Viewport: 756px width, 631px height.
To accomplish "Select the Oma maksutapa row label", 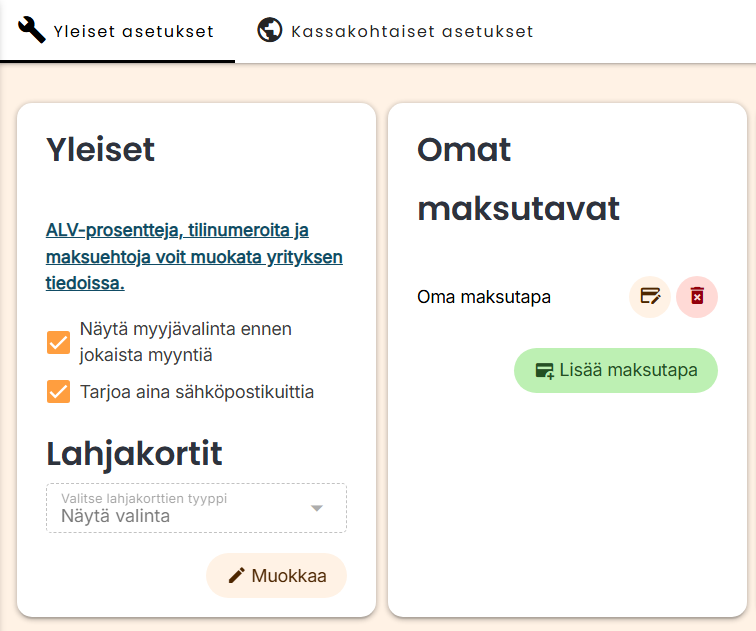I will point(484,297).
